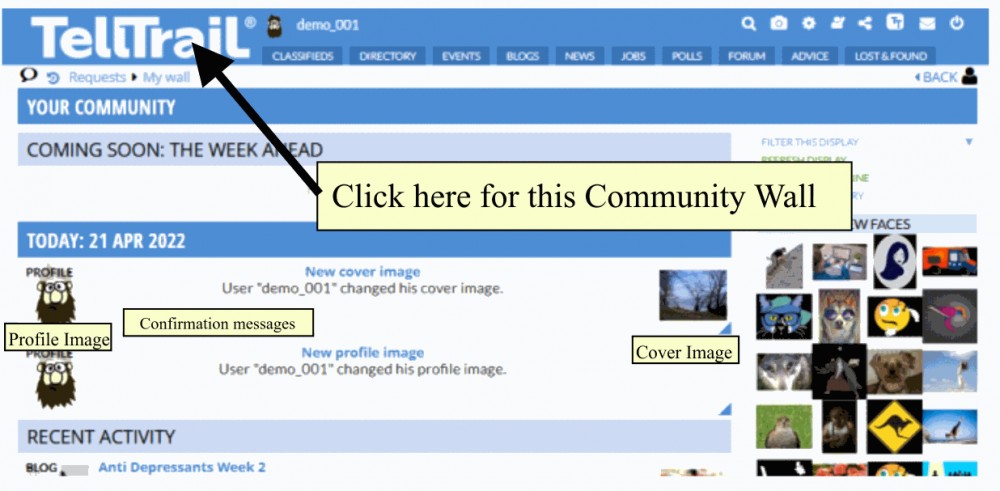Open the Events tab
The image size is (1000, 491).
click(461, 56)
